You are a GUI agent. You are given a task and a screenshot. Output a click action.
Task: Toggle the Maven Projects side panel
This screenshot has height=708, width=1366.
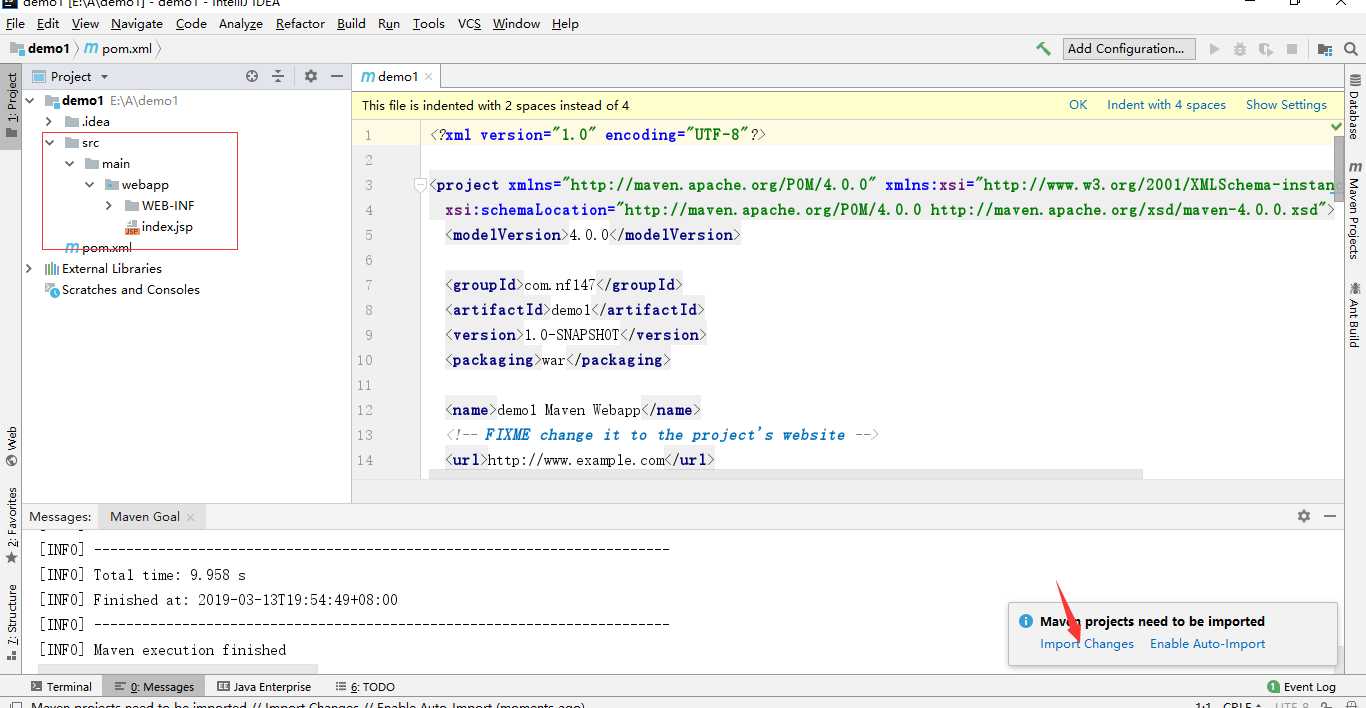coord(1354,210)
